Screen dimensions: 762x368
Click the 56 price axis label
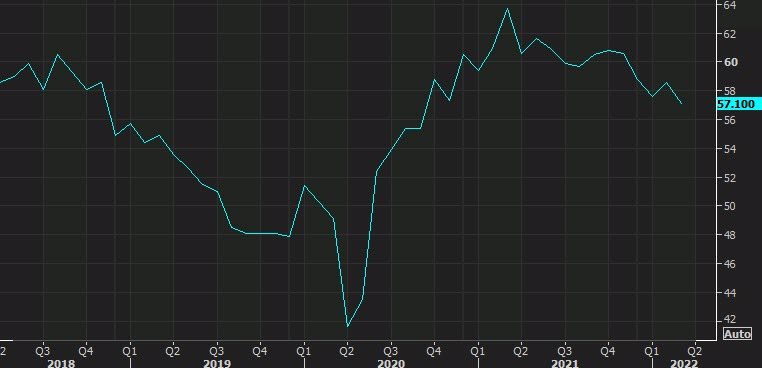(x=730, y=120)
